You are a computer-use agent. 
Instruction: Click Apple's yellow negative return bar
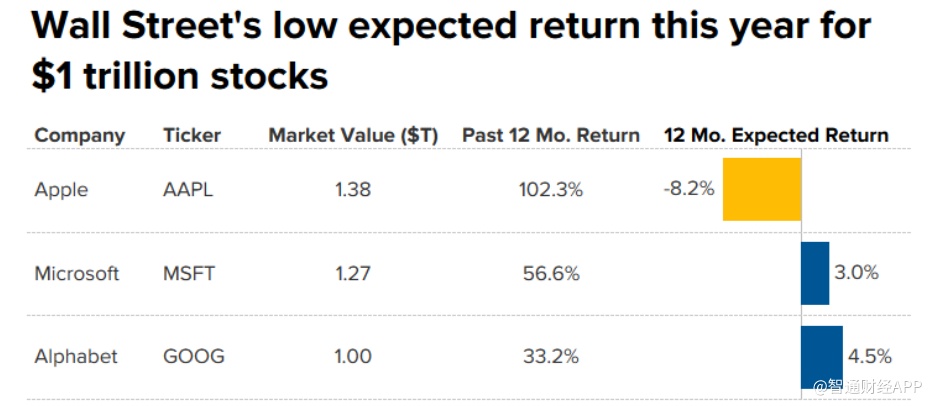[761, 189]
